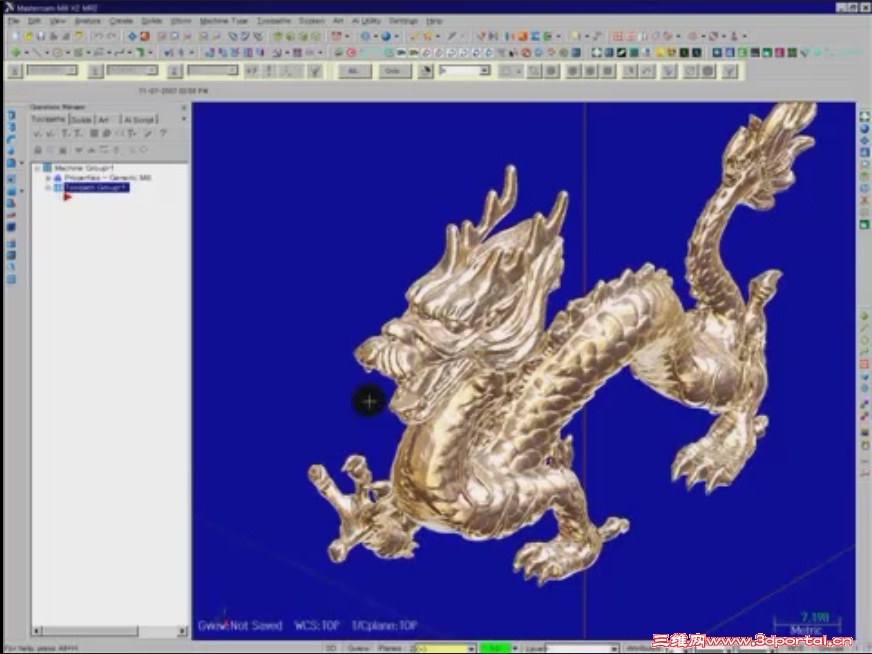Select the highlighted Toolpath Group-1 row

point(97,188)
